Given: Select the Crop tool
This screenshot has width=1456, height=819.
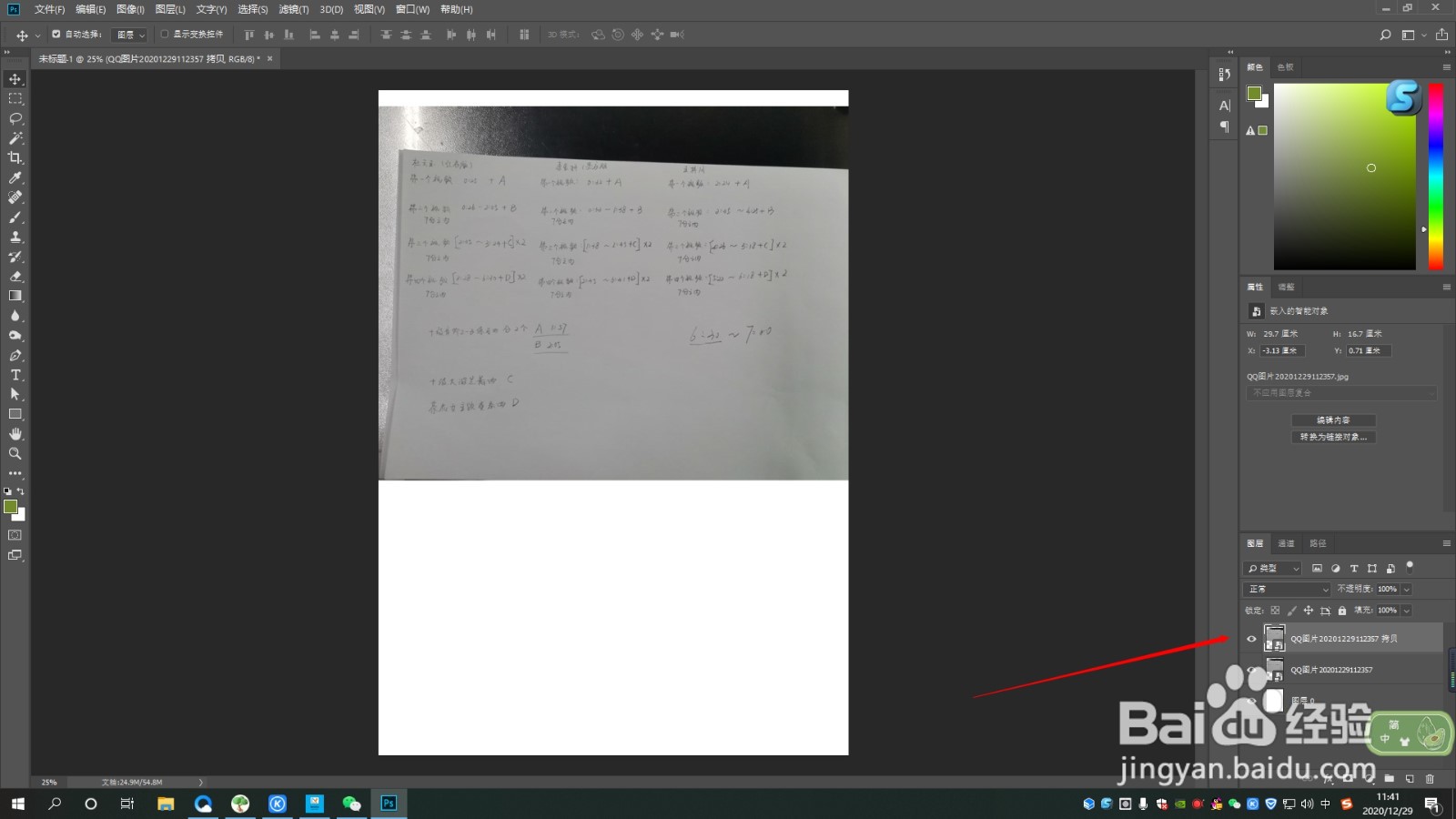Looking at the screenshot, I should [x=15, y=157].
